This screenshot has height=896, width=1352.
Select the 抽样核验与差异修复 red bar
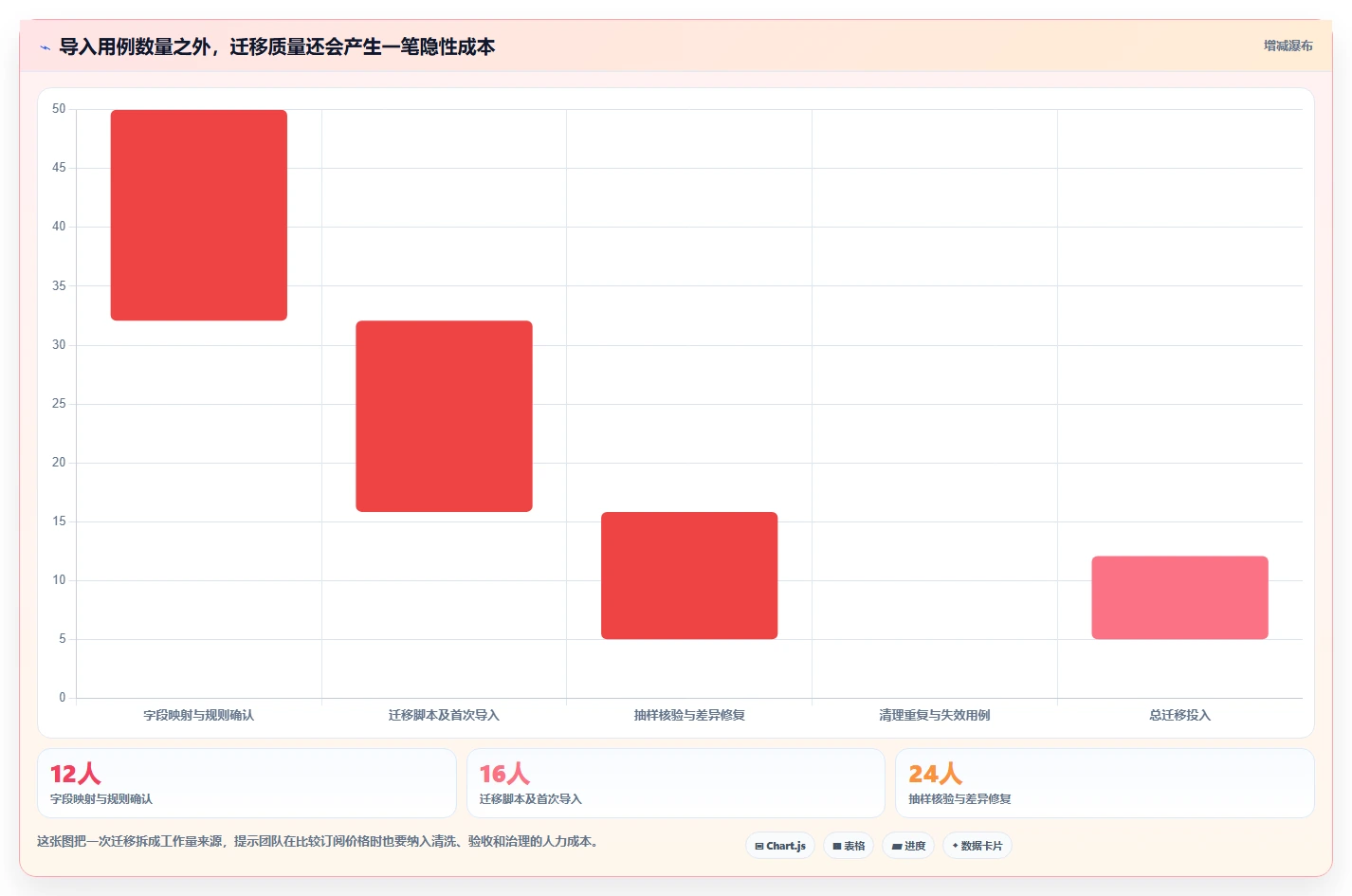(689, 576)
